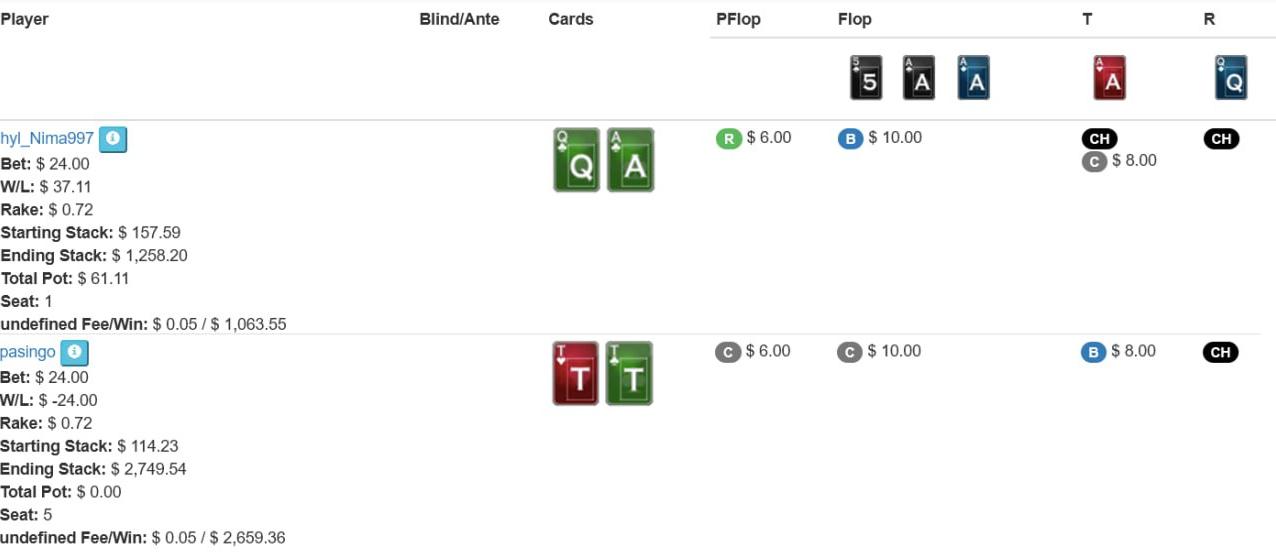This screenshot has width=1276, height=556.
Task: Click hyl_Nima997's green Ace hole card
Action: coord(630,160)
